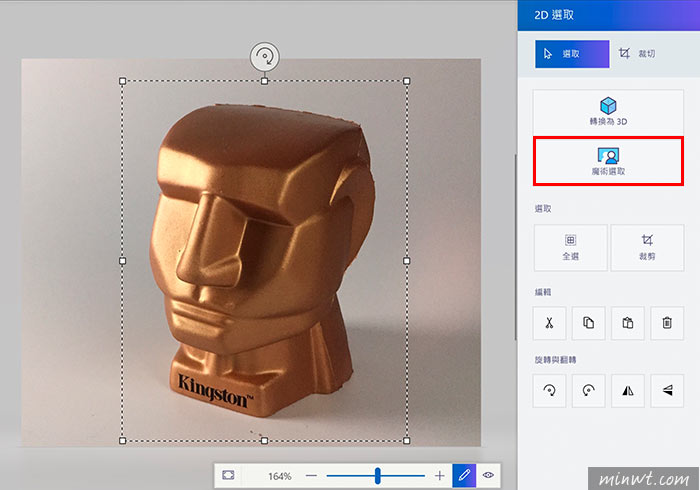Switch to the Crop (裁切) tab
The image size is (700, 490).
point(637,54)
